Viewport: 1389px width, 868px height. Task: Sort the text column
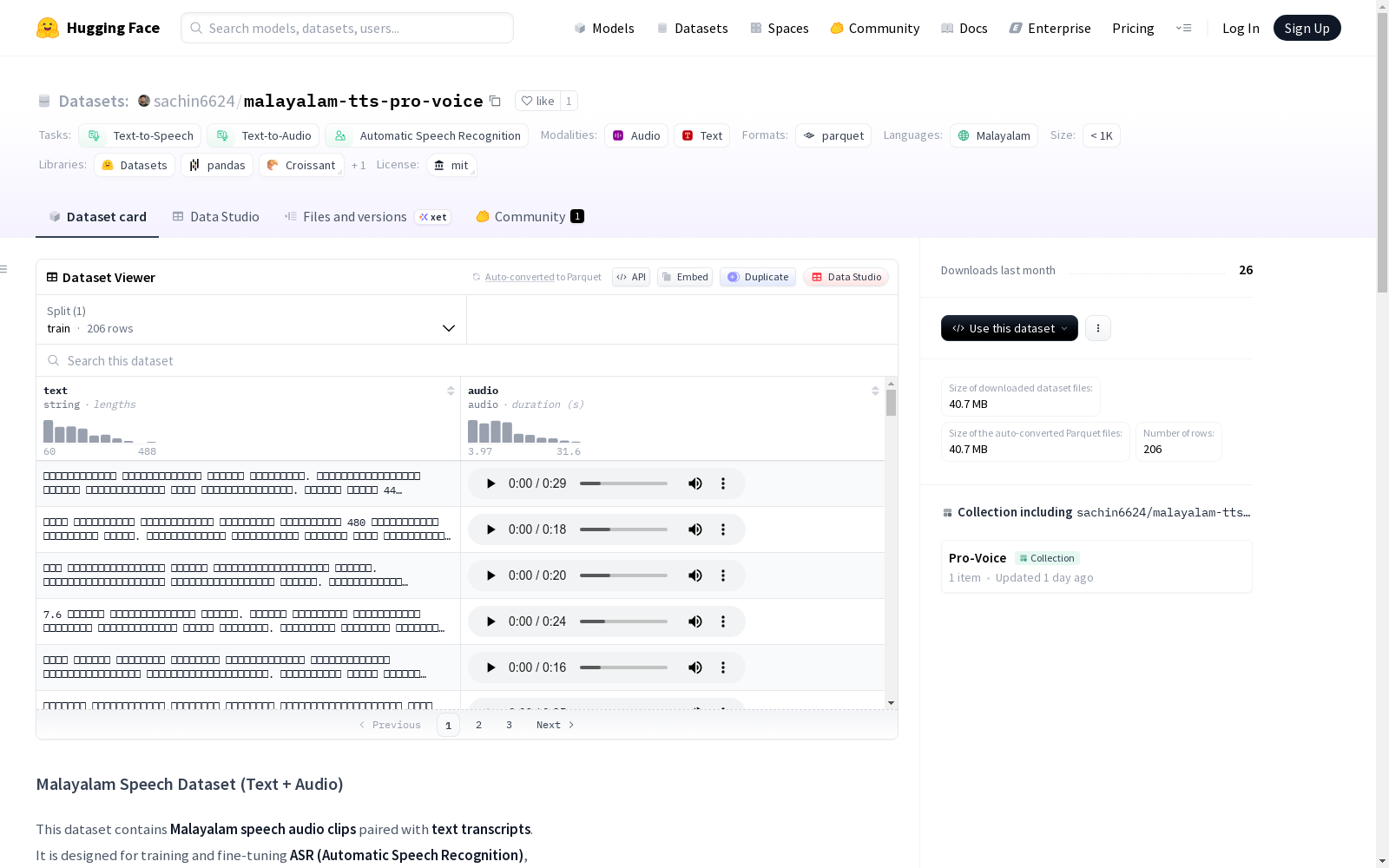tap(451, 391)
